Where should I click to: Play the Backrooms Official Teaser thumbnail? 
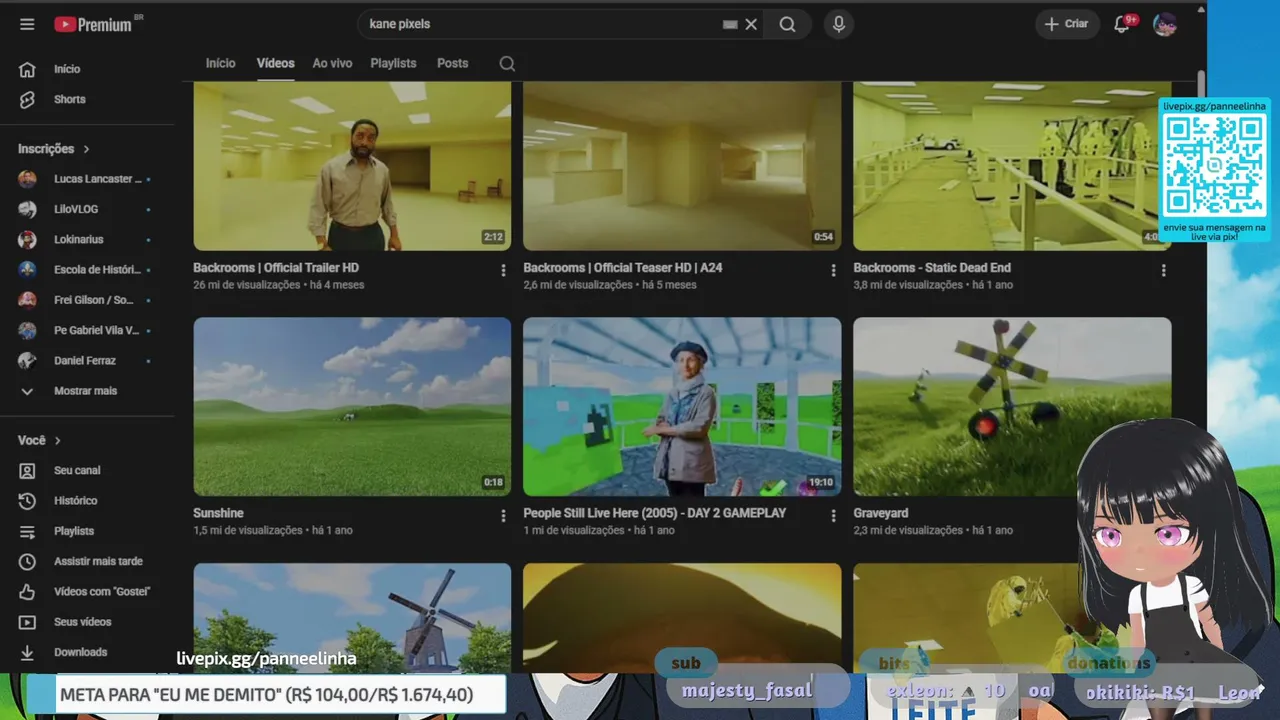point(682,166)
